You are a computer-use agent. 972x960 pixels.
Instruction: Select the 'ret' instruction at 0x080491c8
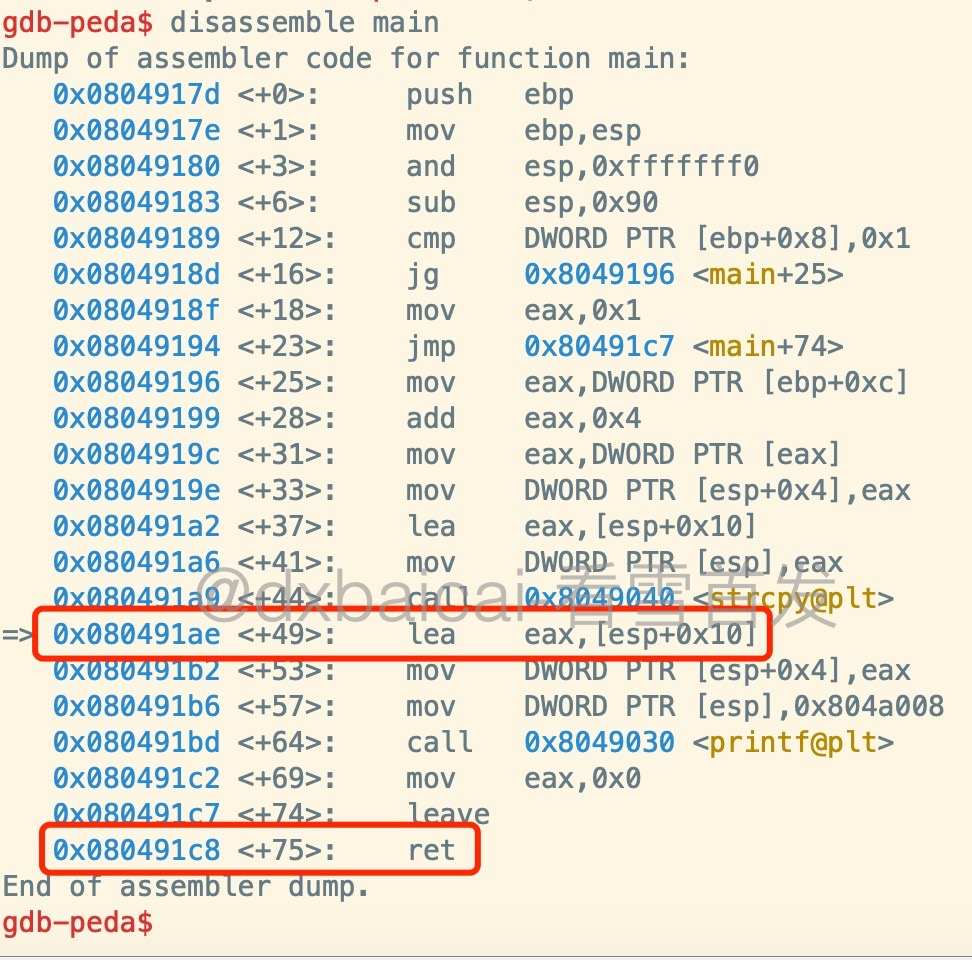point(431,849)
